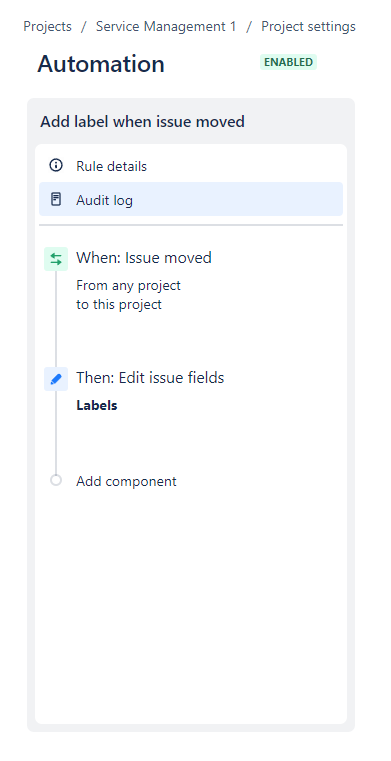Click the Add component circle node

click(x=56, y=480)
